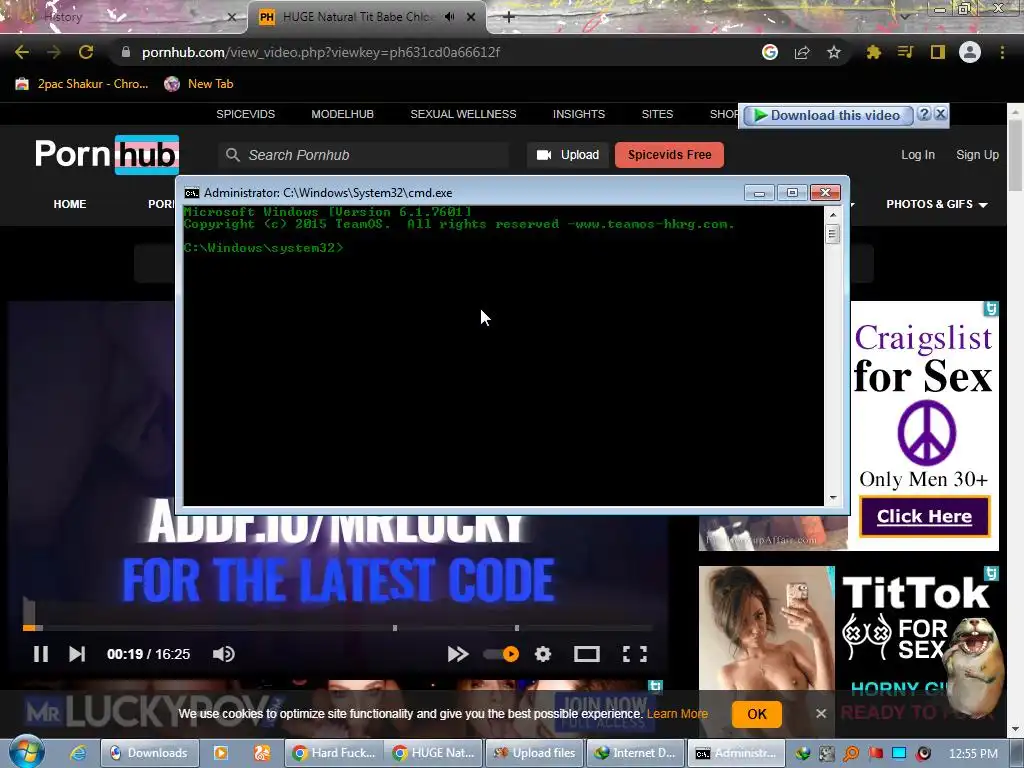Click the taskbar clock showing 12:55 PM
The height and width of the screenshot is (768, 1024).
point(973,753)
